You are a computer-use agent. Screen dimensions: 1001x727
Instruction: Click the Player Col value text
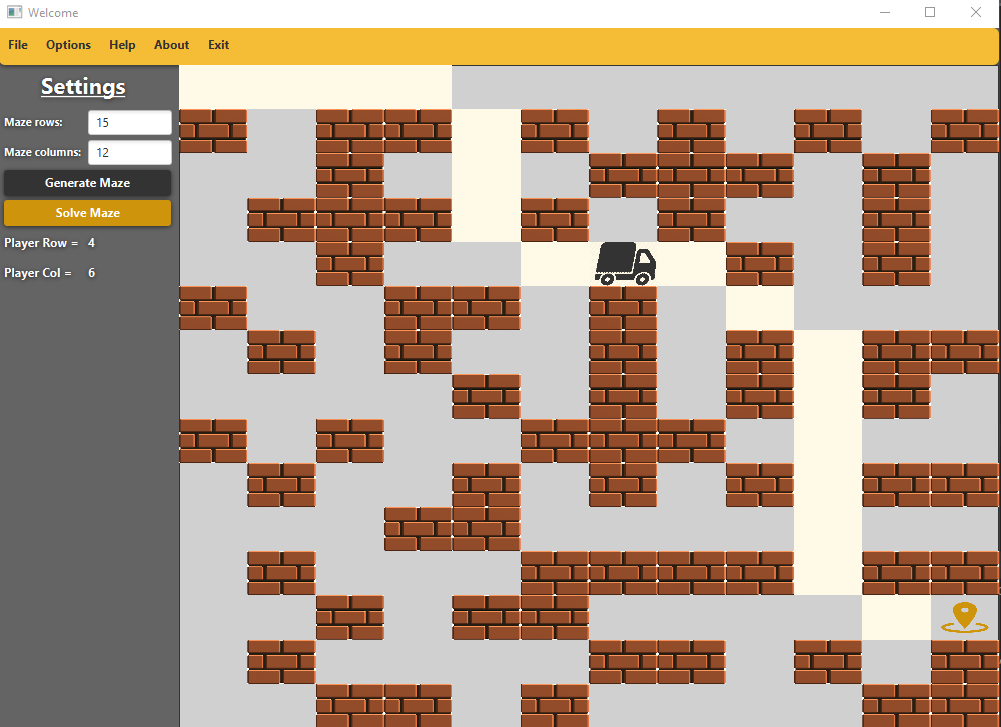pos(91,273)
